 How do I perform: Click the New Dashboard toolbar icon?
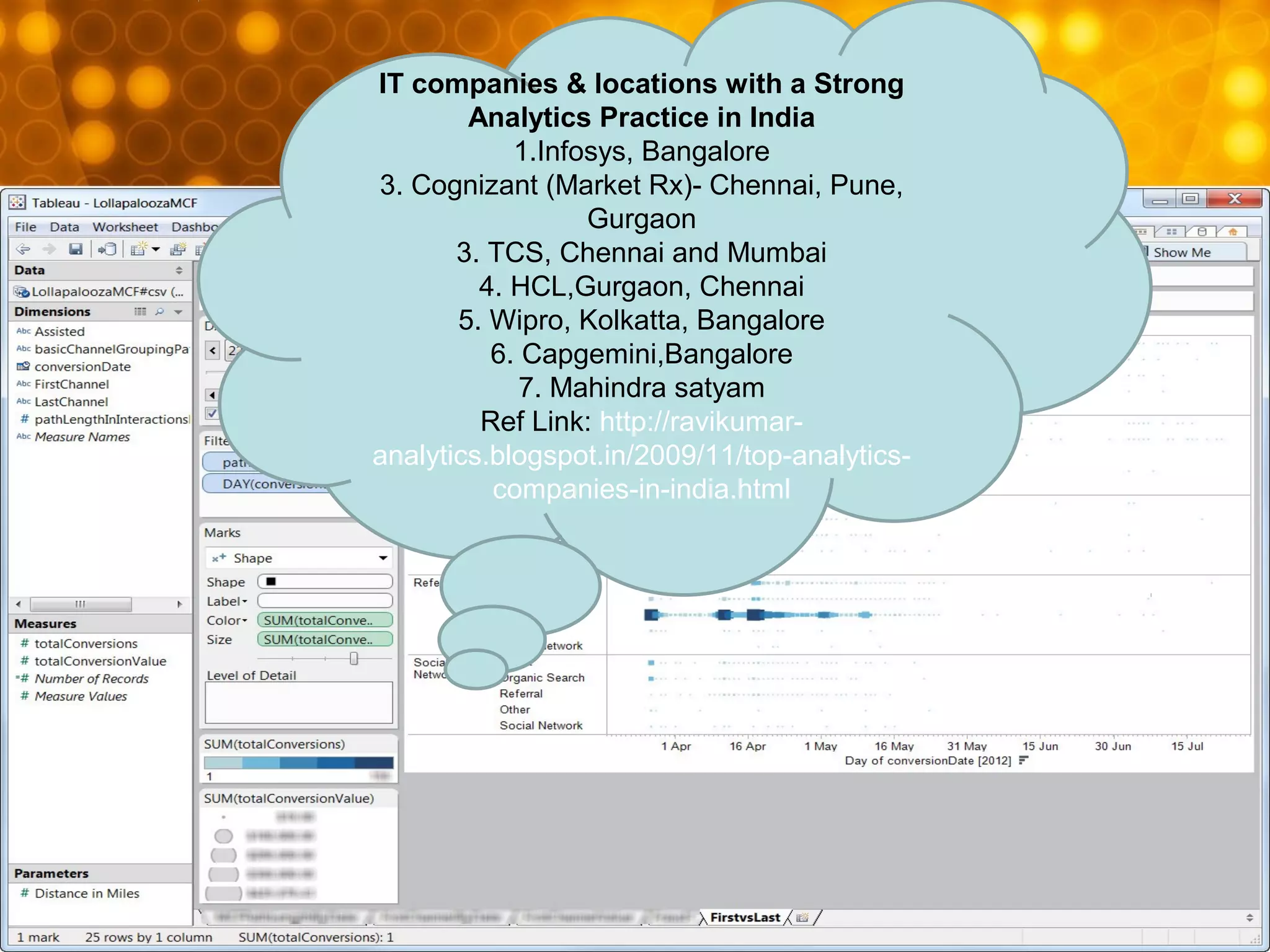pyautogui.click(x=178, y=250)
